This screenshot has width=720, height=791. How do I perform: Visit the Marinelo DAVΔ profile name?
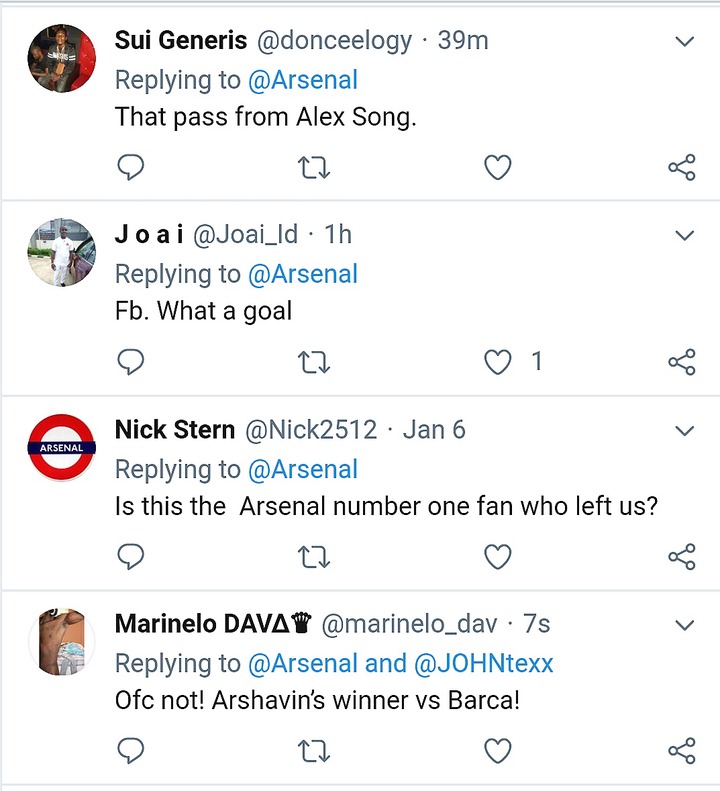pos(213,624)
